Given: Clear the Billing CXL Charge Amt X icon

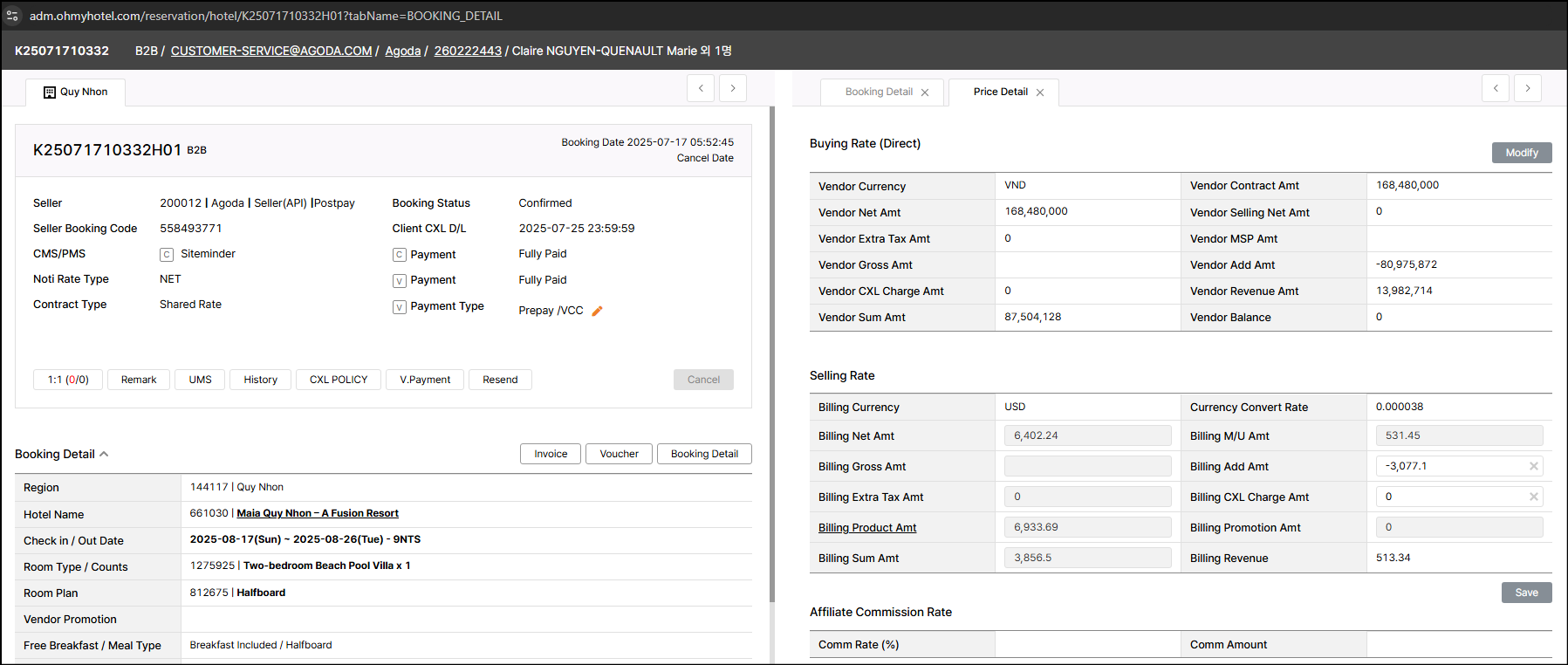Looking at the screenshot, I should click(1533, 497).
